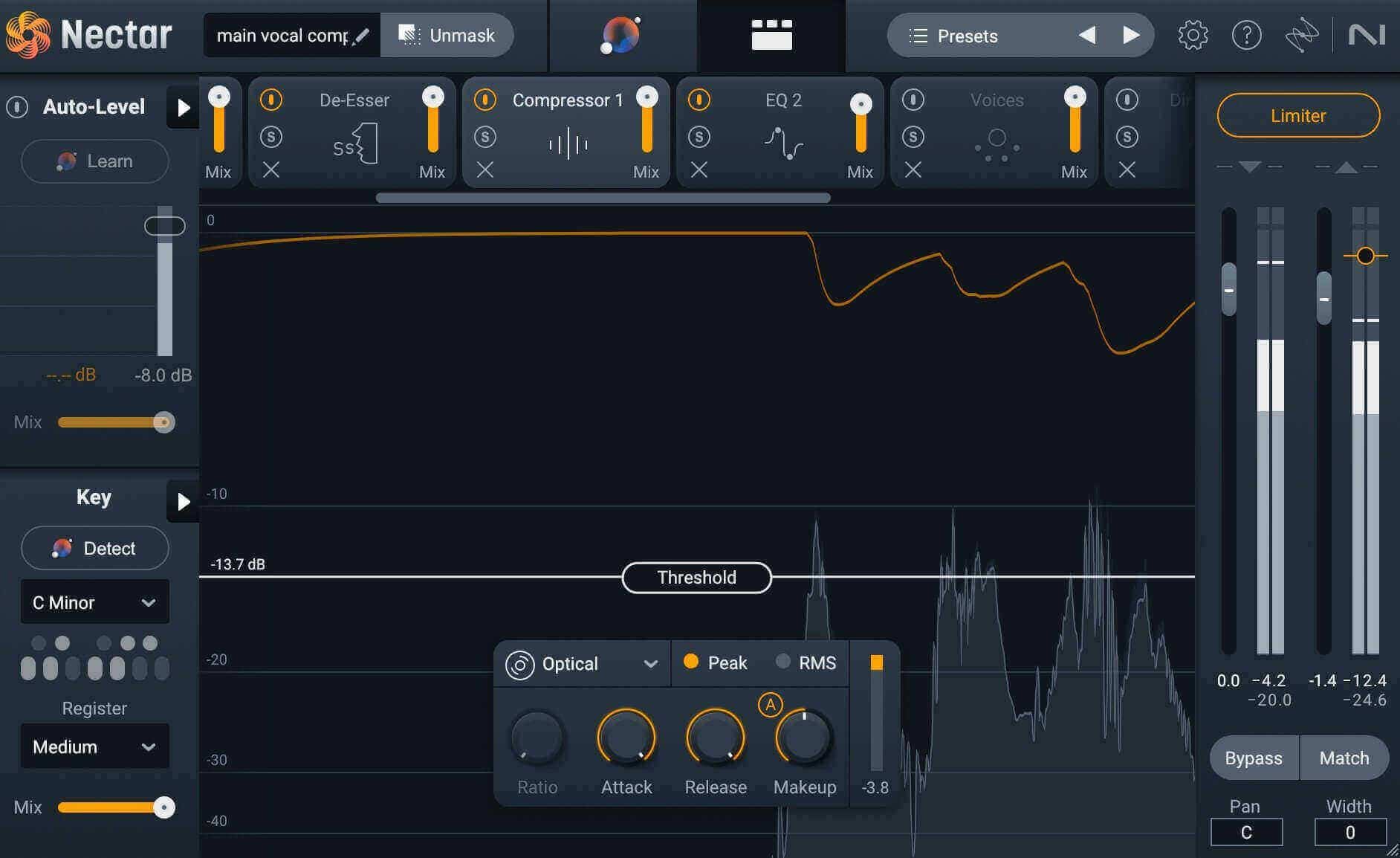
Task: Click input gain fader handle
Action: tap(1229, 289)
